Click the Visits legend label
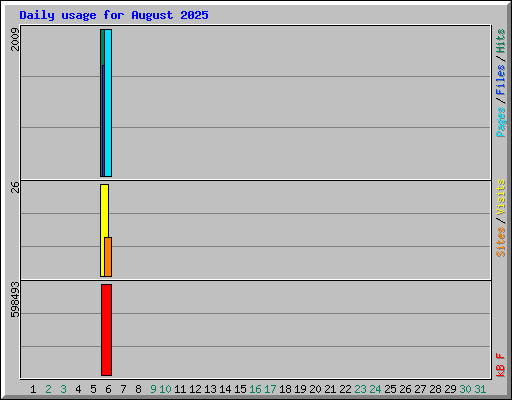The image size is (512, 400). pyautogui.click(x=500, y=197)
